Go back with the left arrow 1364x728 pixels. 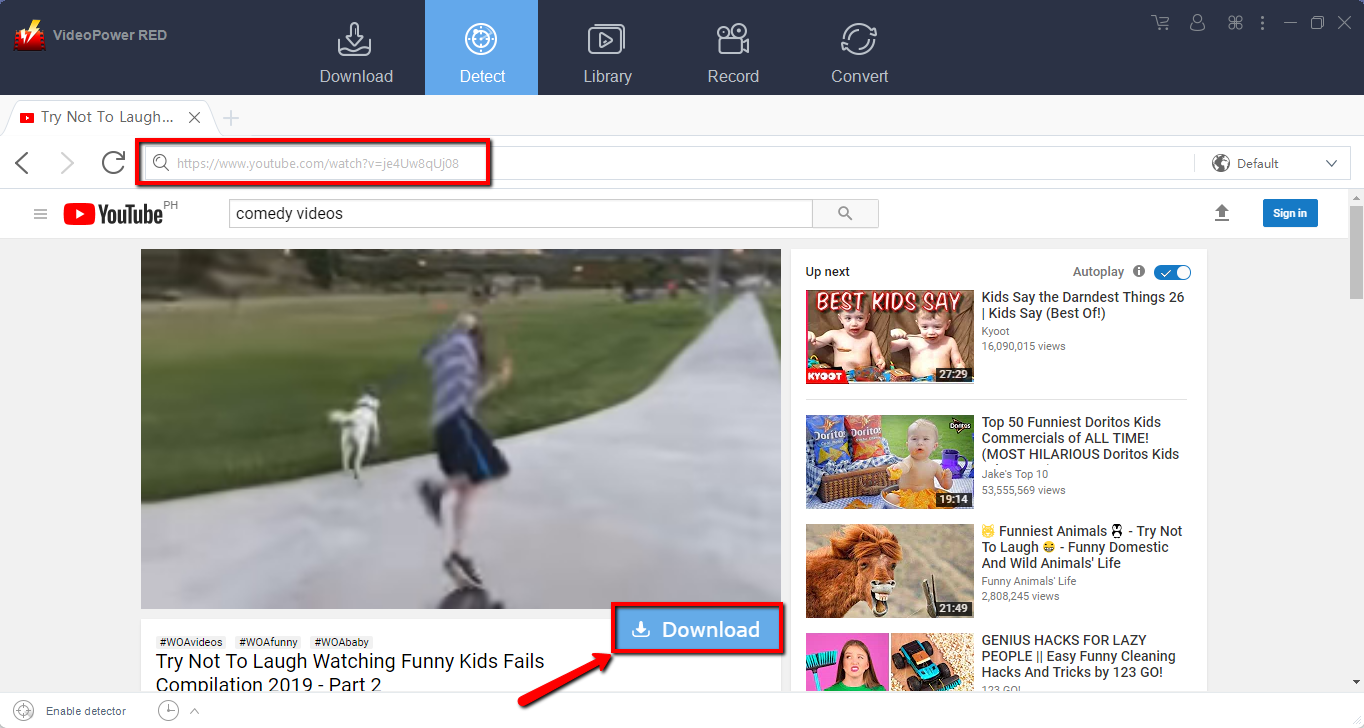coord(23,163)
